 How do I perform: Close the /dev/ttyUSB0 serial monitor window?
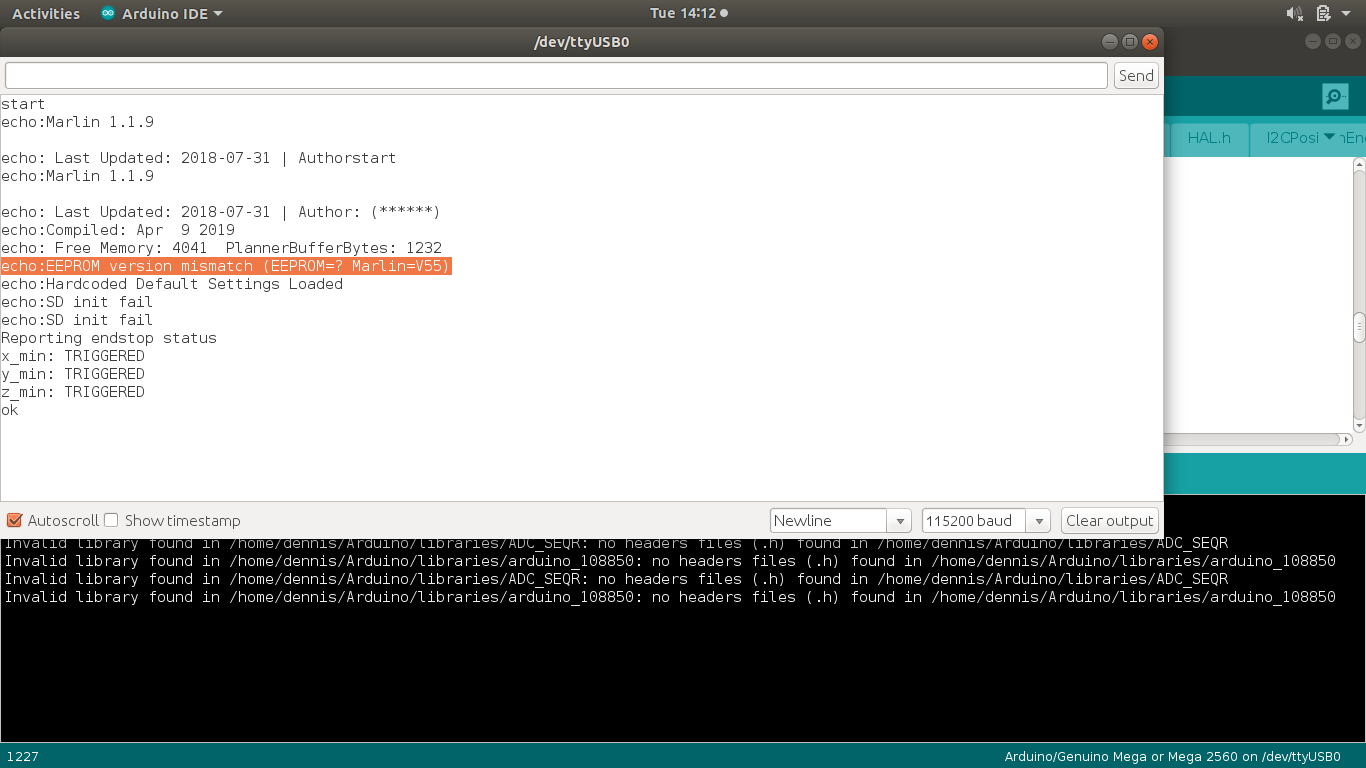1150,42
